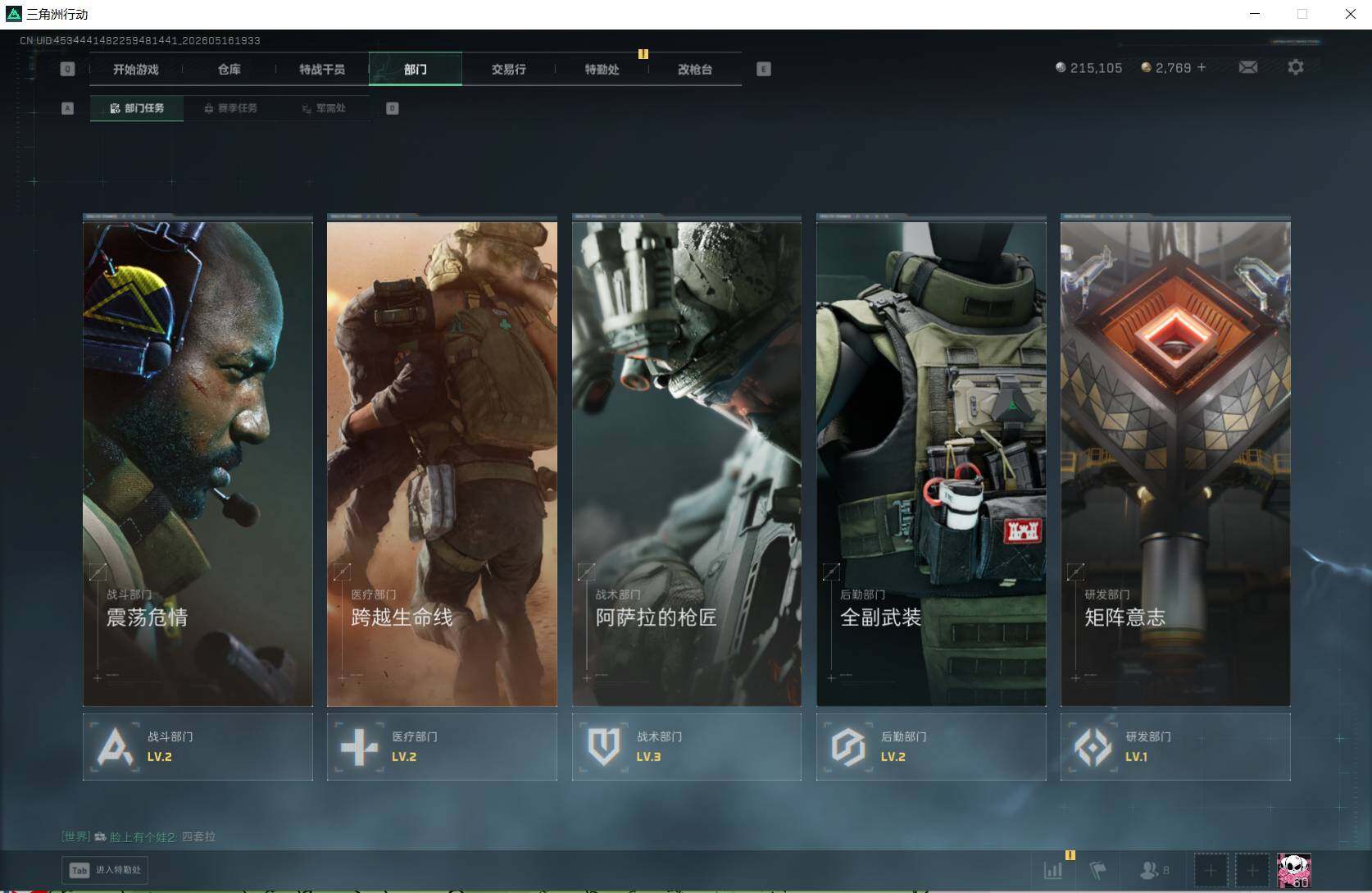Click the corner icon above 医疗部门 跨越生命线
The image size is (1372, 893).
pyautogui.click(x=342, y=572)
